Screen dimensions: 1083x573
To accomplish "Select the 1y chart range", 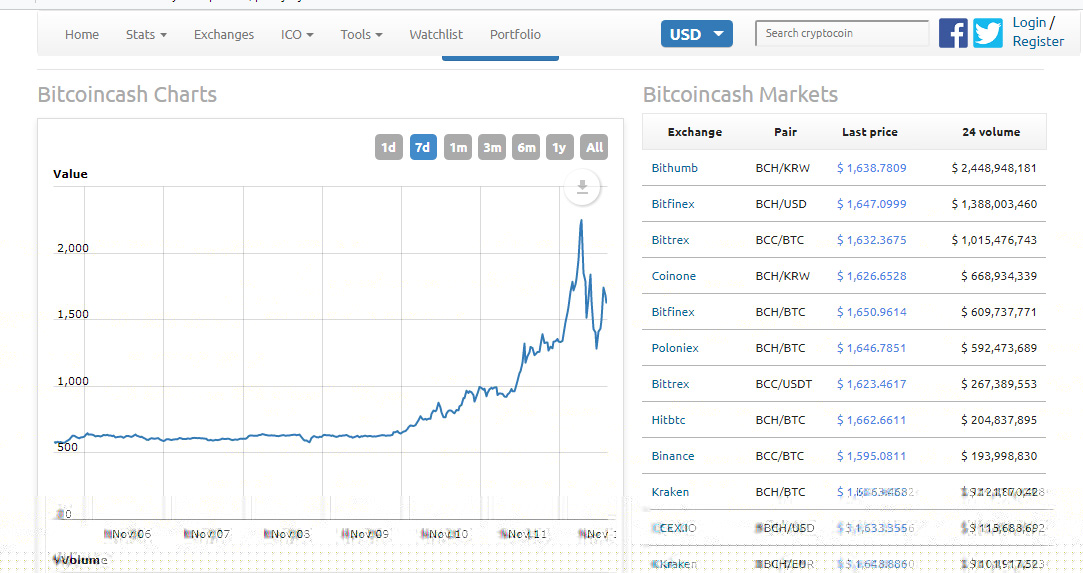I will 560,147.
